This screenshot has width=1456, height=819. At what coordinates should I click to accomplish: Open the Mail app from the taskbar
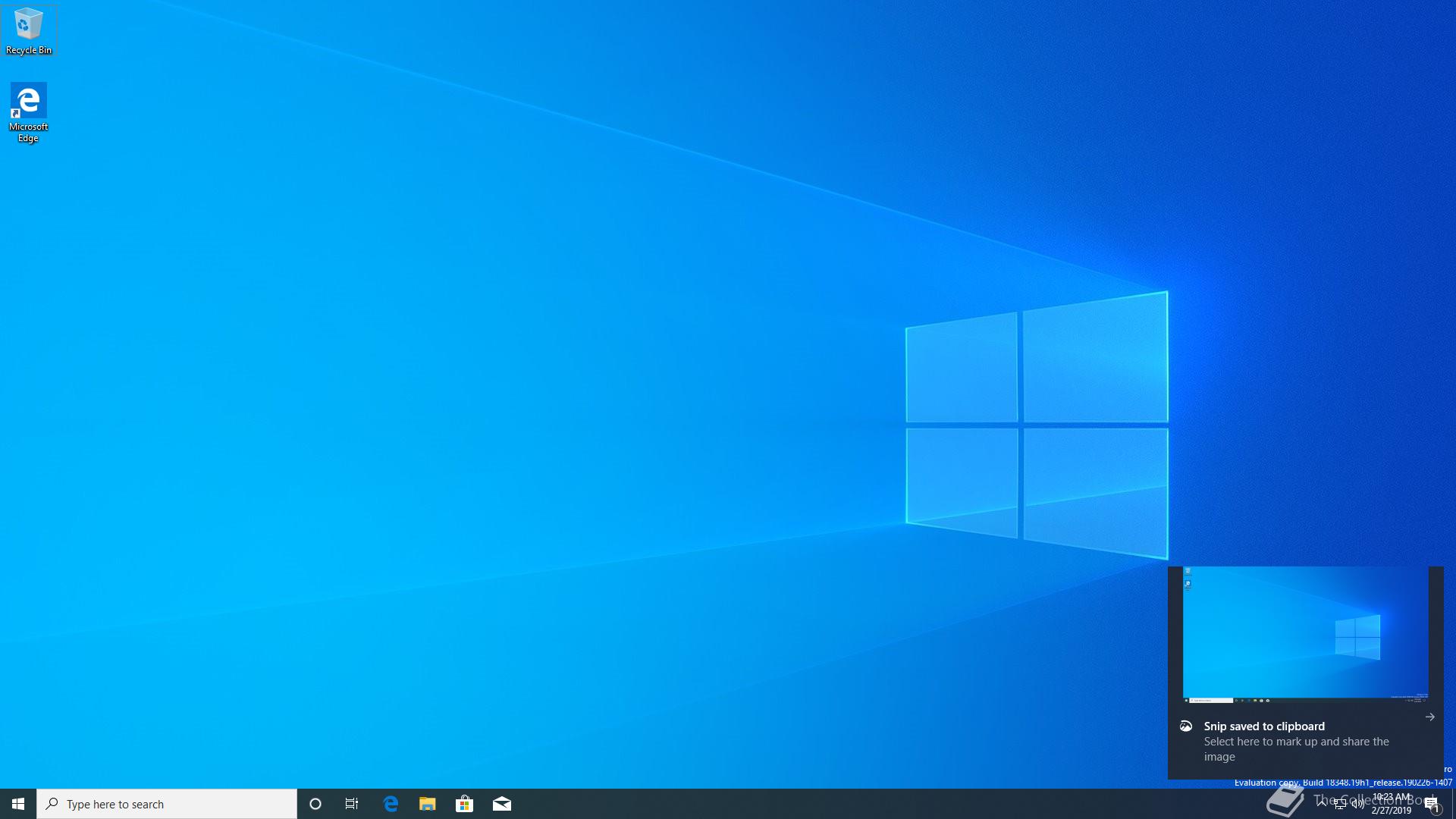(x=502, y=804)
